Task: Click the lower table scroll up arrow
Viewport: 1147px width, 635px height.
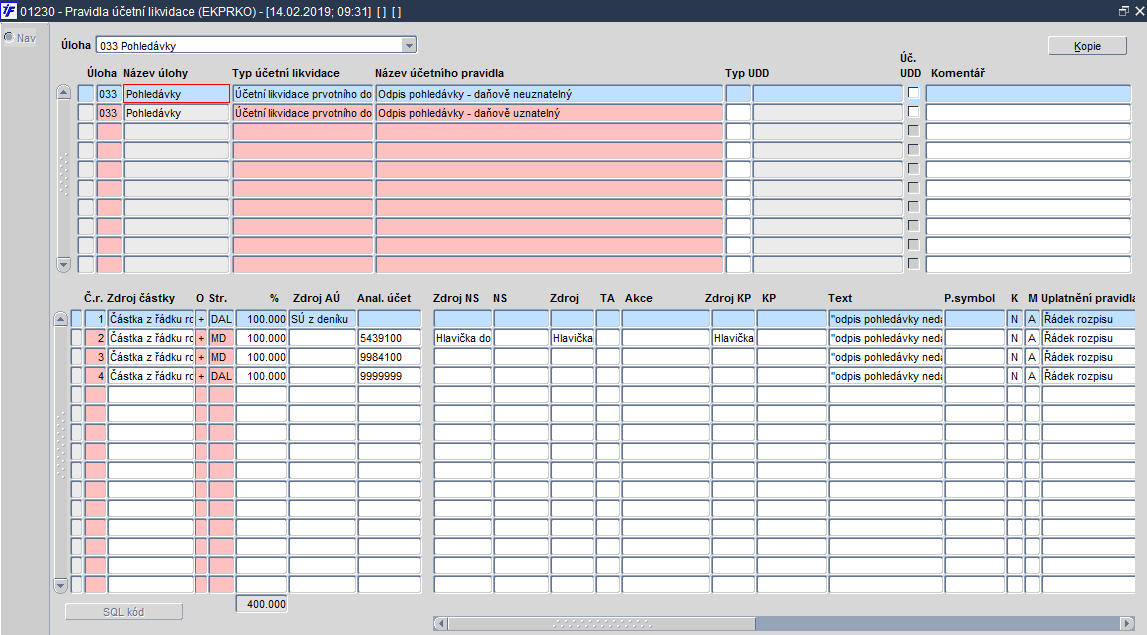Action: (x=61, y=319)
